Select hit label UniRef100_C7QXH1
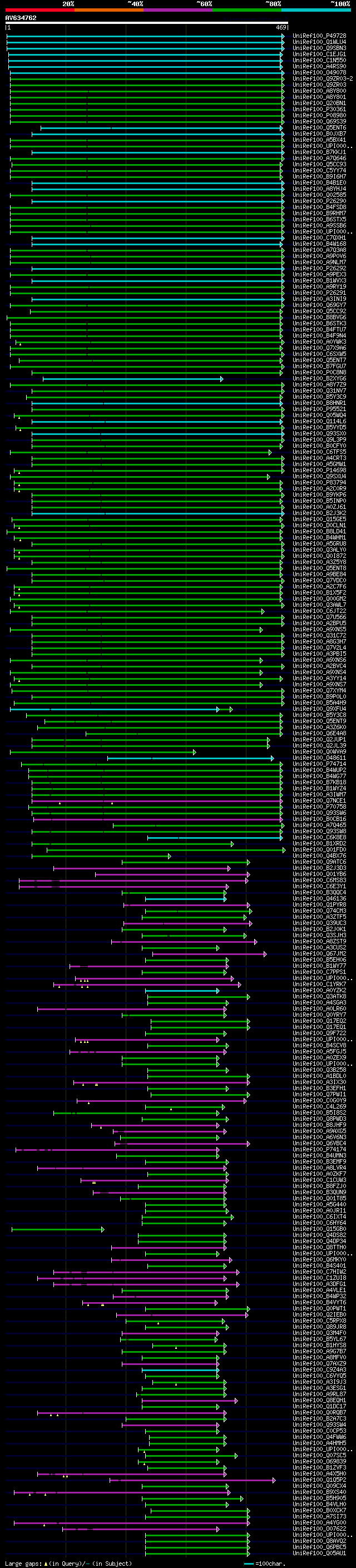Screen dimensions: 356x1568 coord(319,238)
